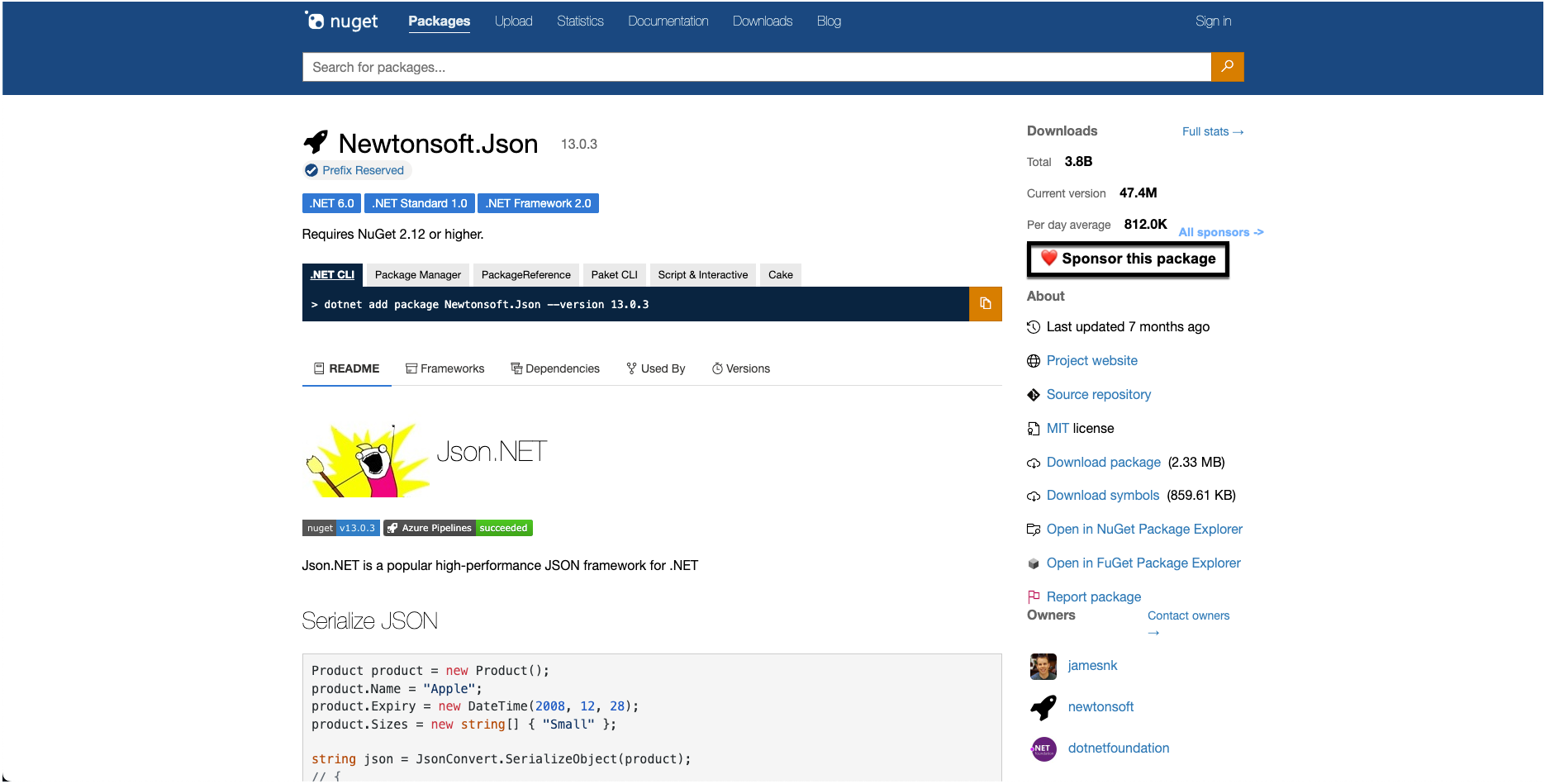The width and height of the screenshot is (1545, 784).
Task: View the Versions tab
Action: point(741,368)
